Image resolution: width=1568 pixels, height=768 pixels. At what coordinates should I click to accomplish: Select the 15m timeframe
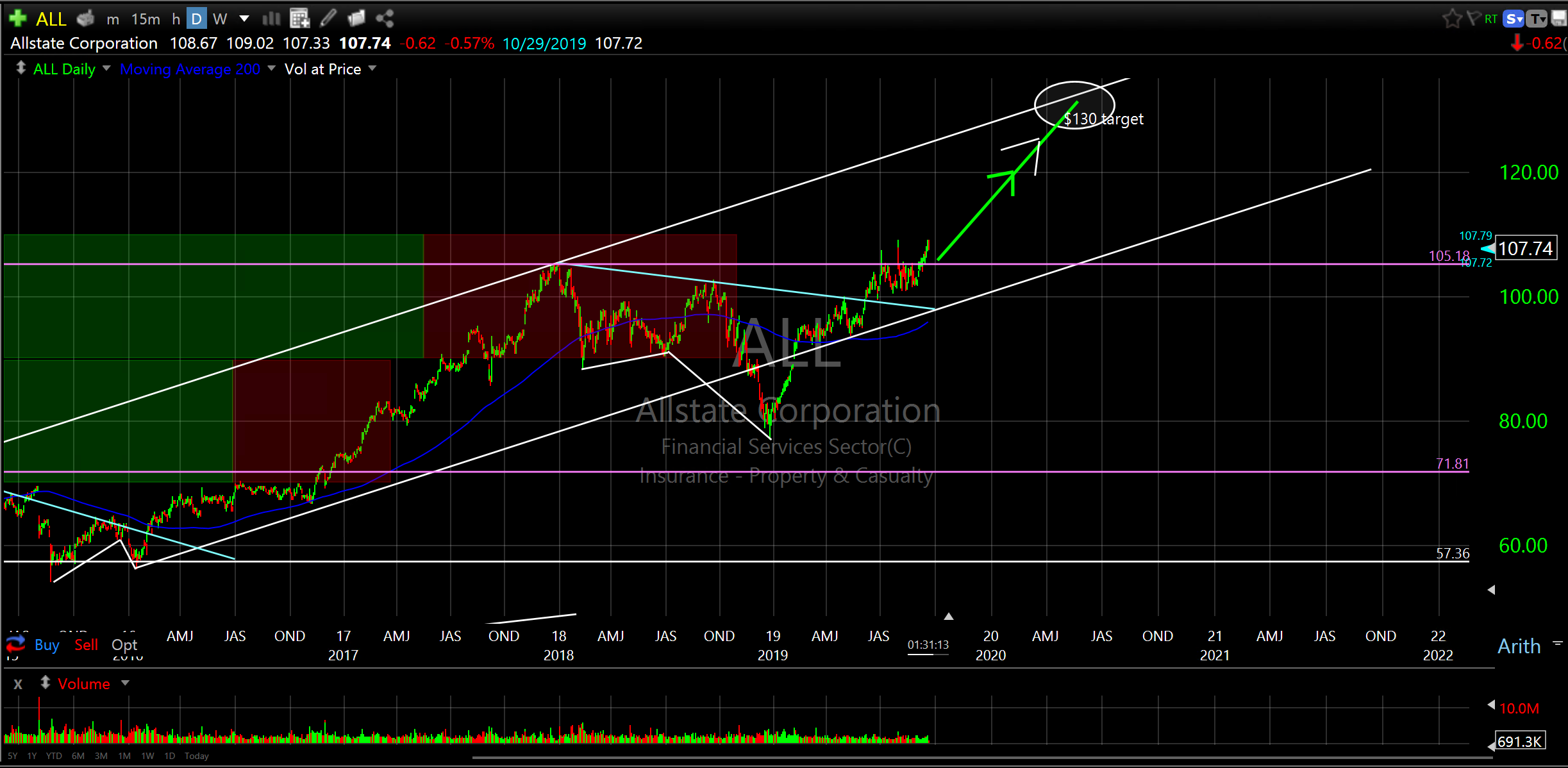tap(146, 19)
